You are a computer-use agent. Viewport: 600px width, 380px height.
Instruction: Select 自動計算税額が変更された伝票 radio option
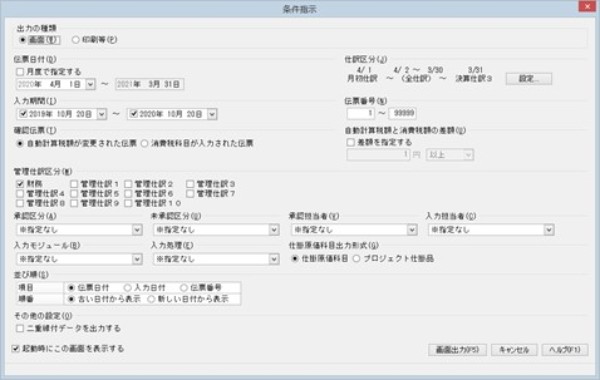(20, 144)
